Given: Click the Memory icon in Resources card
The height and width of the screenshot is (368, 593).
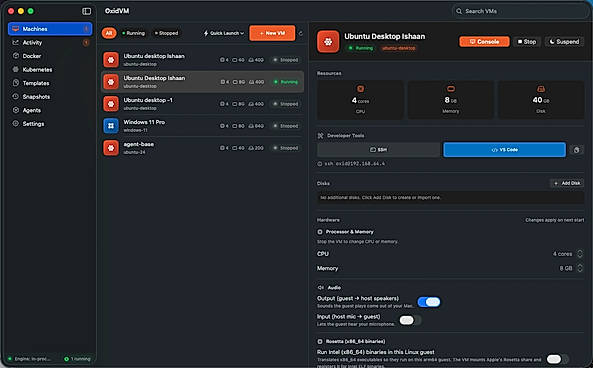Looking at the screenshot, I should click(x=451, y=89).
